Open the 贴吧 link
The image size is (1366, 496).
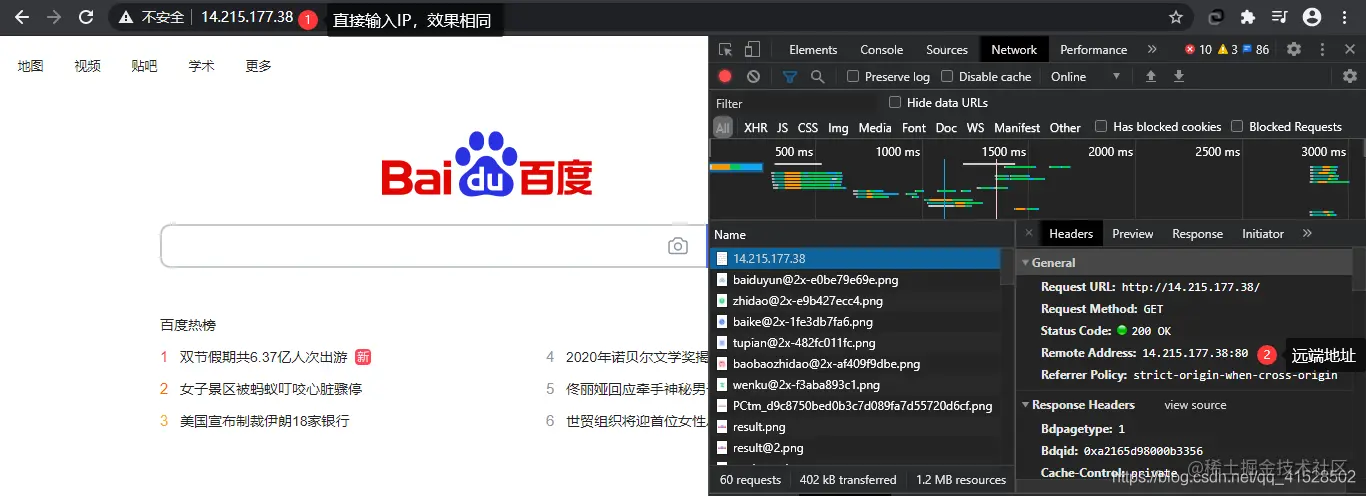[x=144, y=65]
